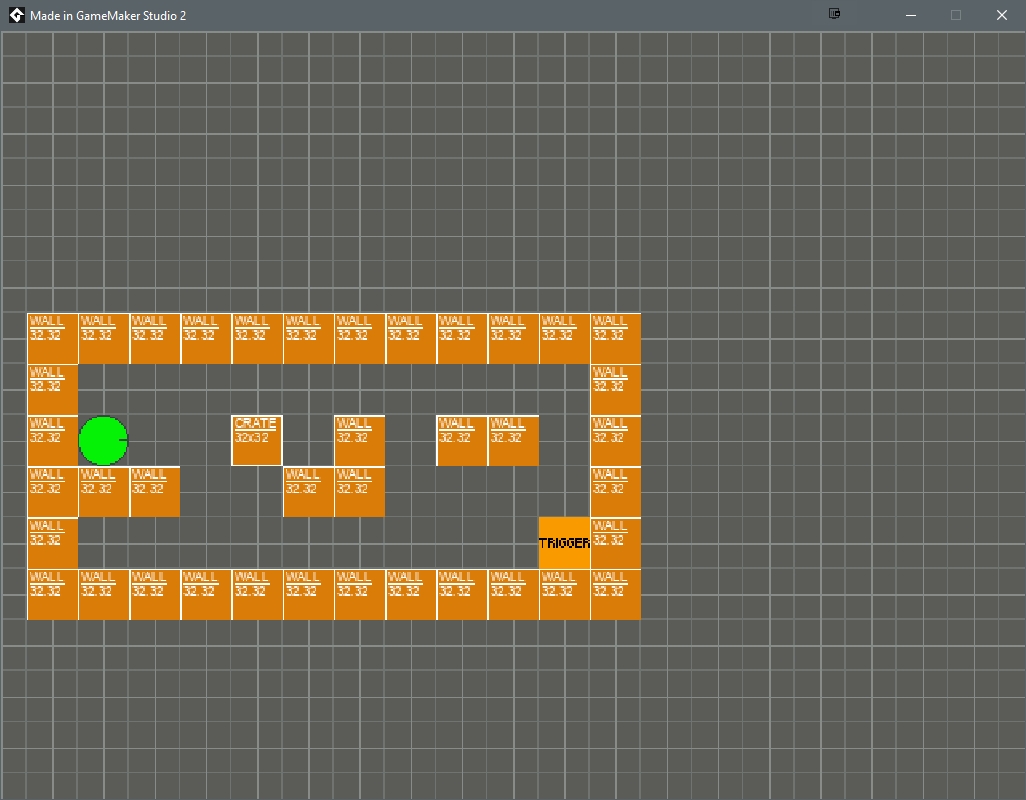
Task: Click the bottom-left corner WALL block
Action: coord(52,594)
